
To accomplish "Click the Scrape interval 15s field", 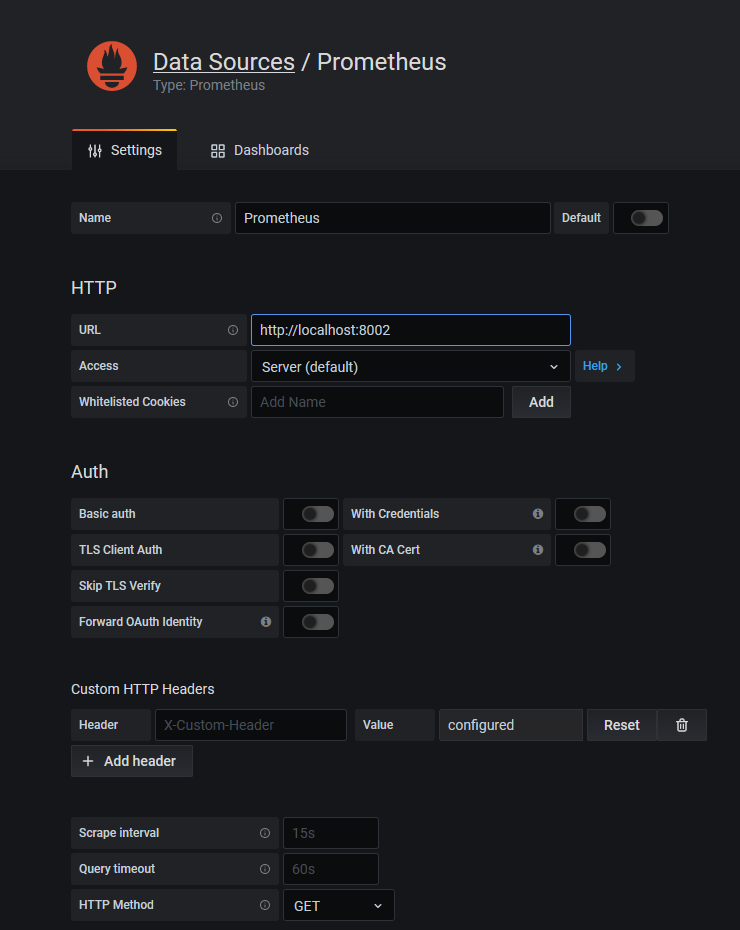I will click(x=331, y=833).
